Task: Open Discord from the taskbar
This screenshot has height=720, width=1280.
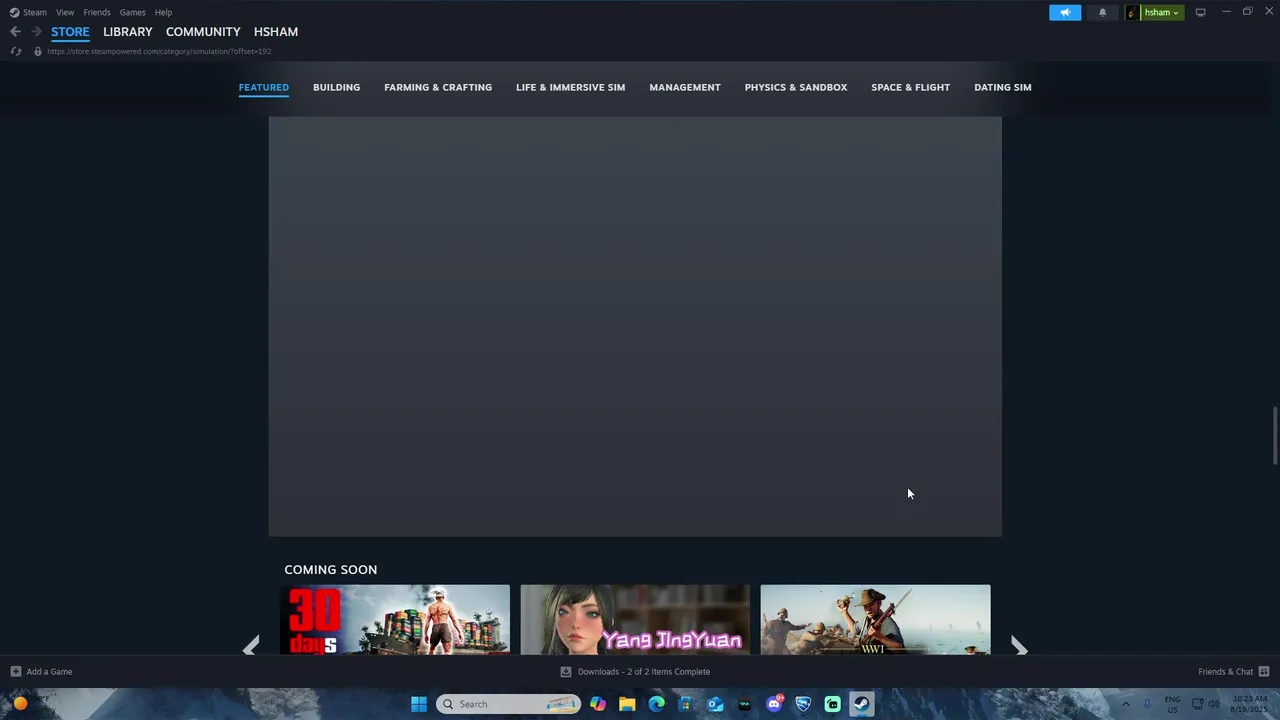Action: coord(774,704)
